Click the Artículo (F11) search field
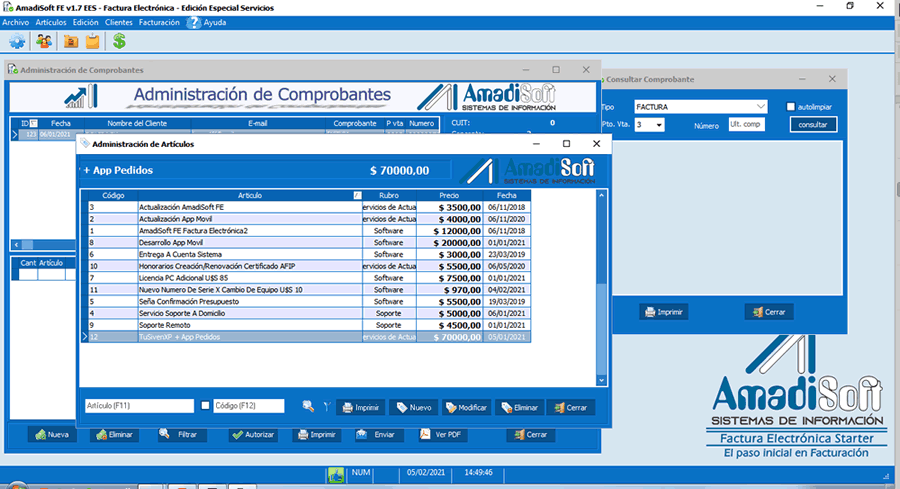 pos(139,406)
